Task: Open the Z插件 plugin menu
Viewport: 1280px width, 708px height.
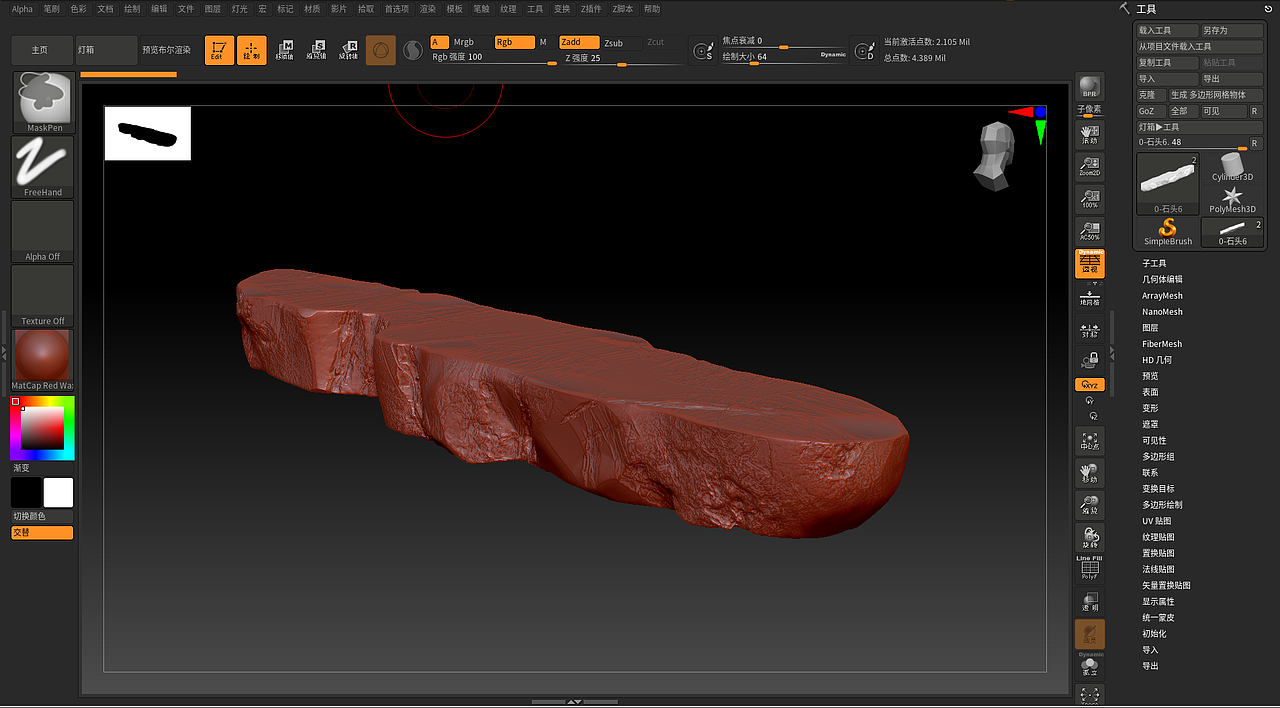Action: [x=591, y=9]
